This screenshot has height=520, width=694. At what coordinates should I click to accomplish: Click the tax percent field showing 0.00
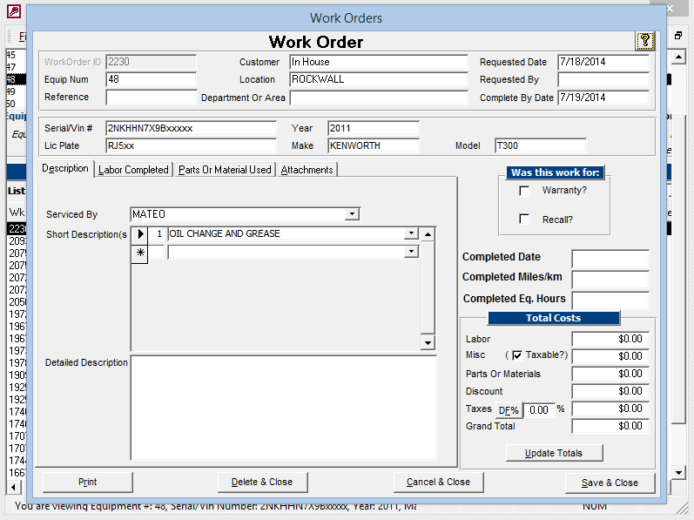pyautogui.click(x=539, y=410)
